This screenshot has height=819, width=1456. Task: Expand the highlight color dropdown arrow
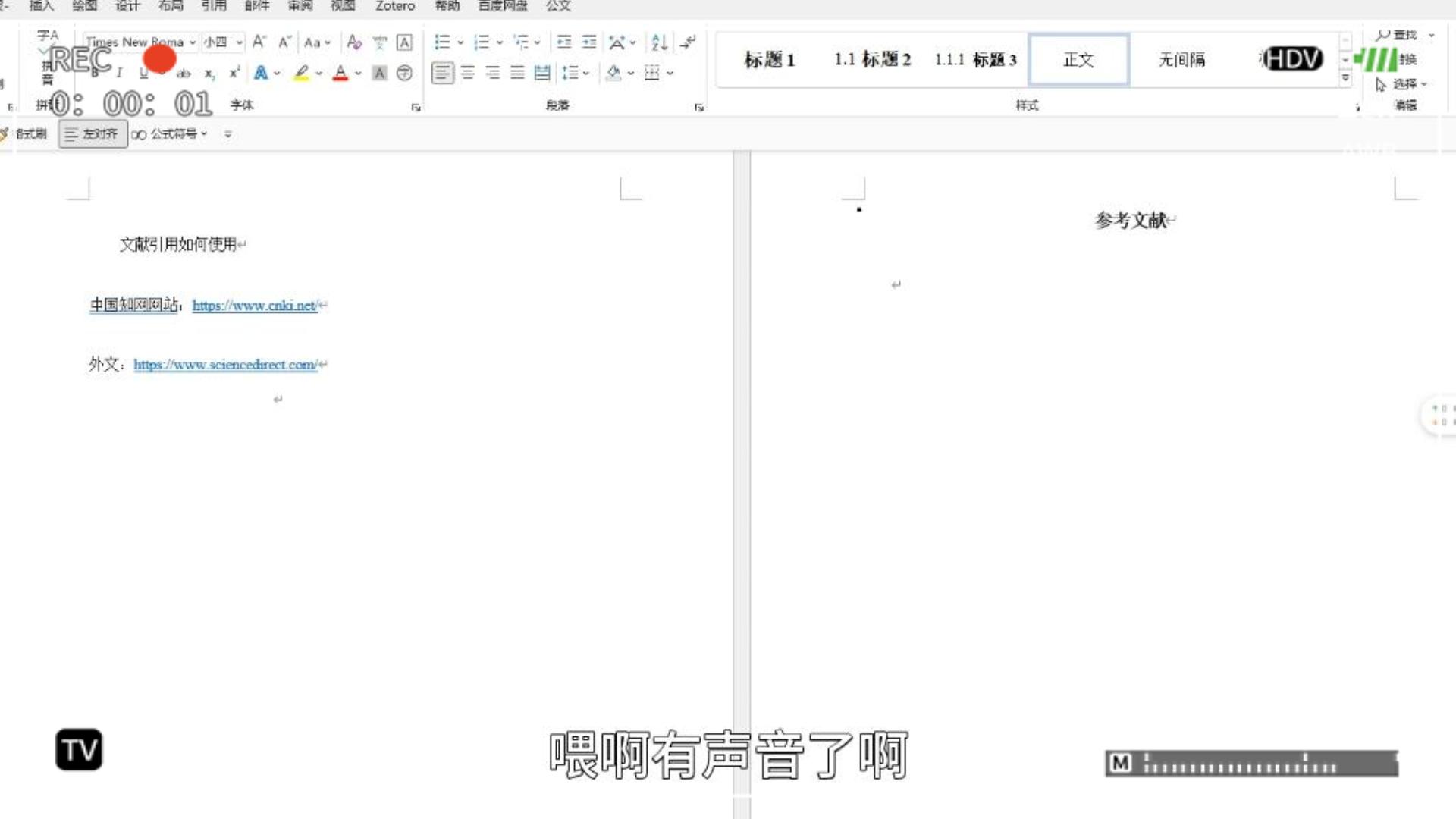point(318,74)
